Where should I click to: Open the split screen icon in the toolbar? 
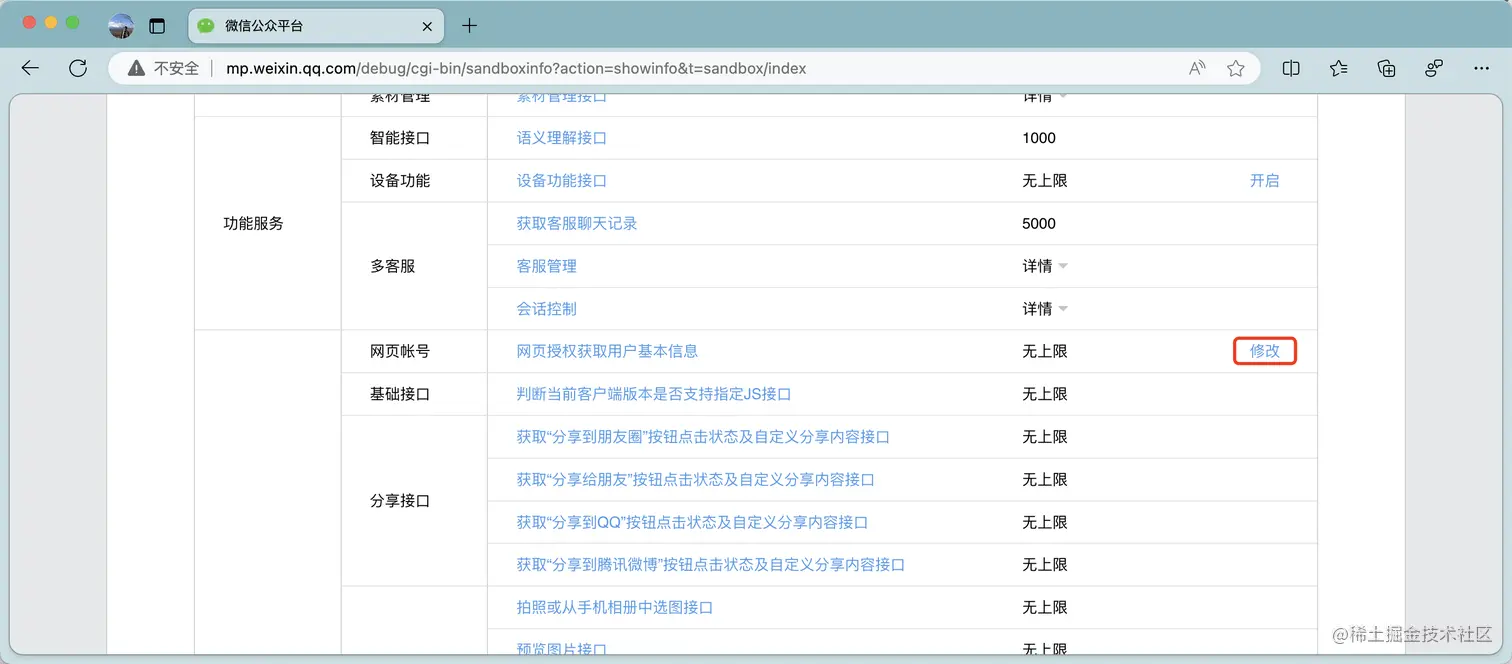[1290, 68]
